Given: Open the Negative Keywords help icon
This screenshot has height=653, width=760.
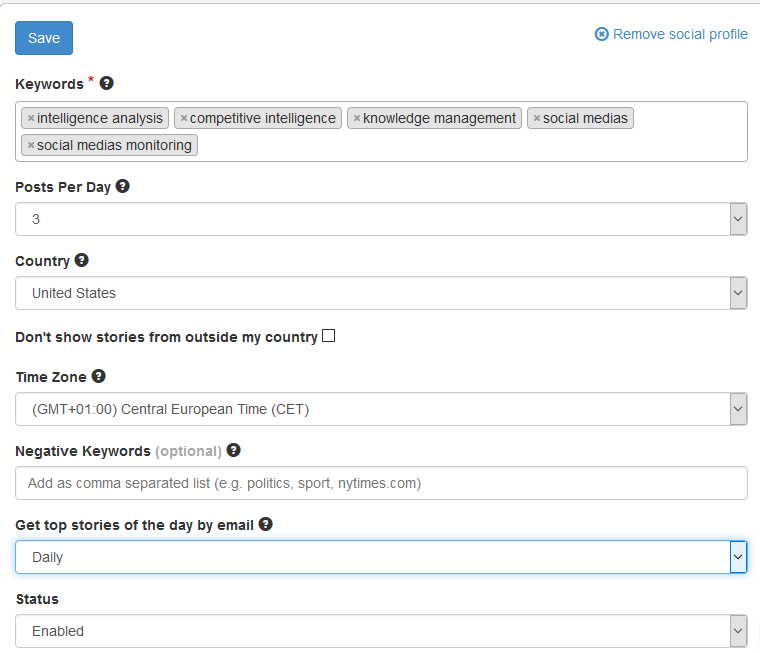Looking at the screenshot, I should click(234, 450).
